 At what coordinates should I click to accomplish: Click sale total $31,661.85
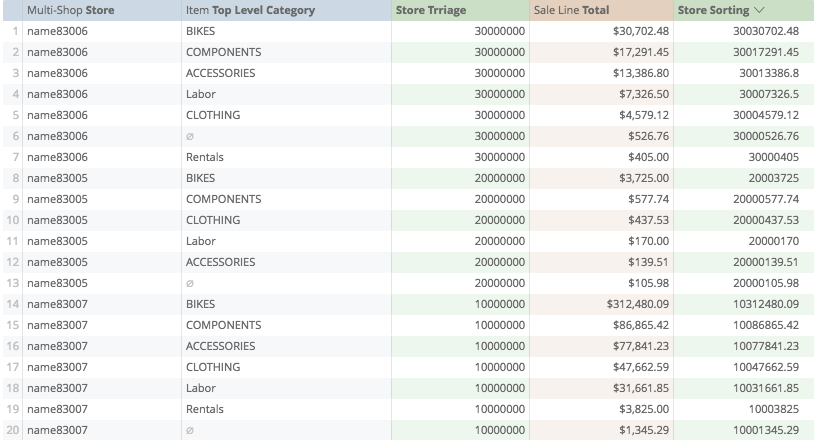pos(641,388)
